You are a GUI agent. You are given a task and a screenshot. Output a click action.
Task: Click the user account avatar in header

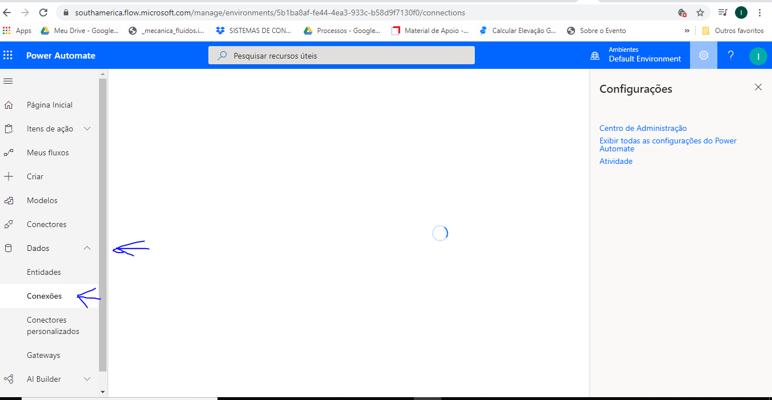[757, 56]
